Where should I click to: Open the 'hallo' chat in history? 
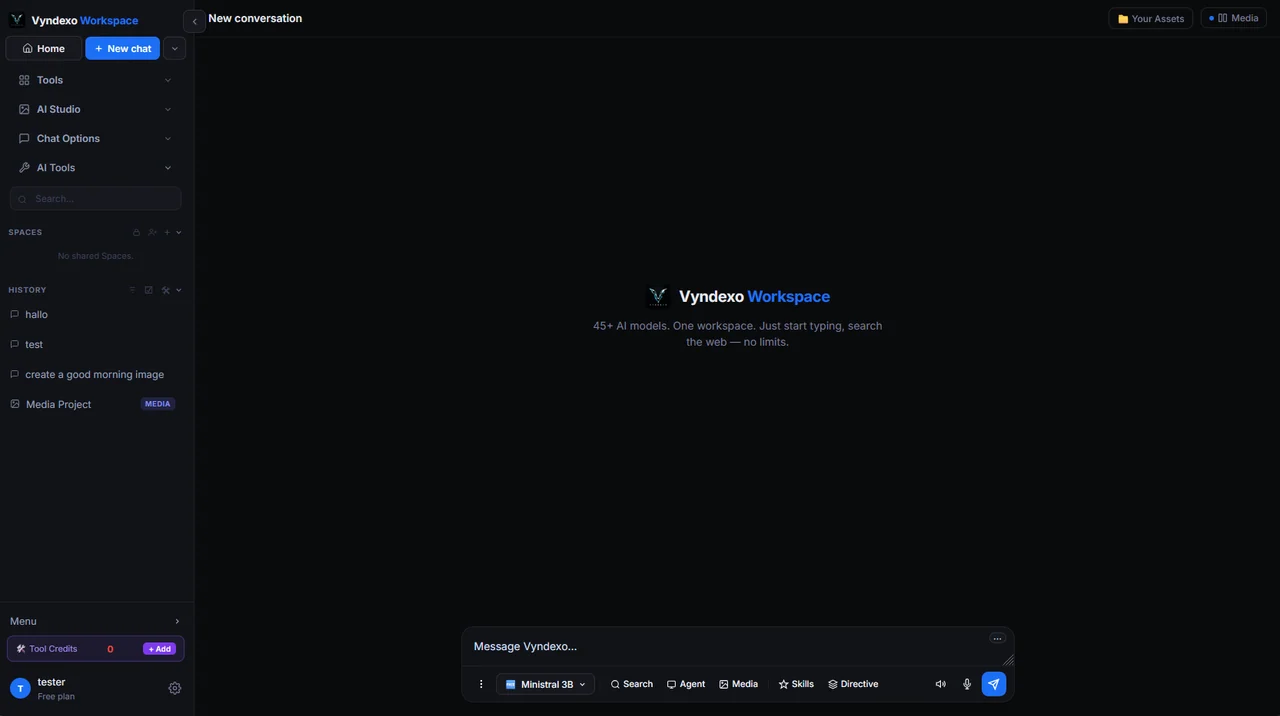click(96, 314)
